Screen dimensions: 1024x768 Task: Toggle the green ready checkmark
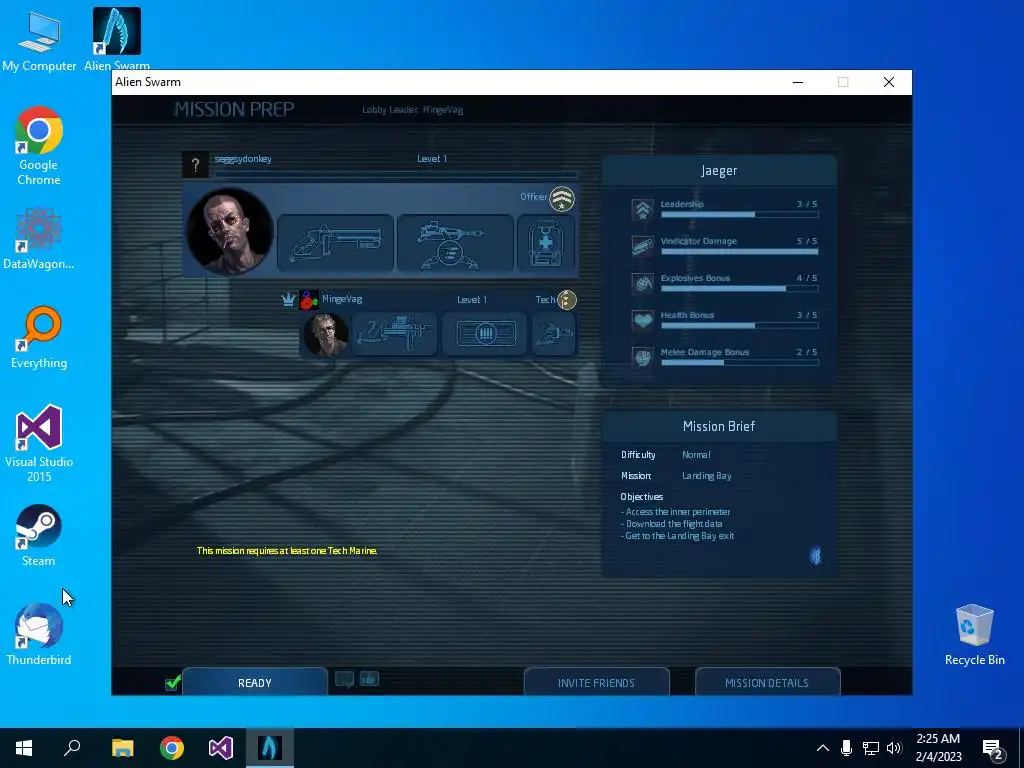click(x=173, y=683)
